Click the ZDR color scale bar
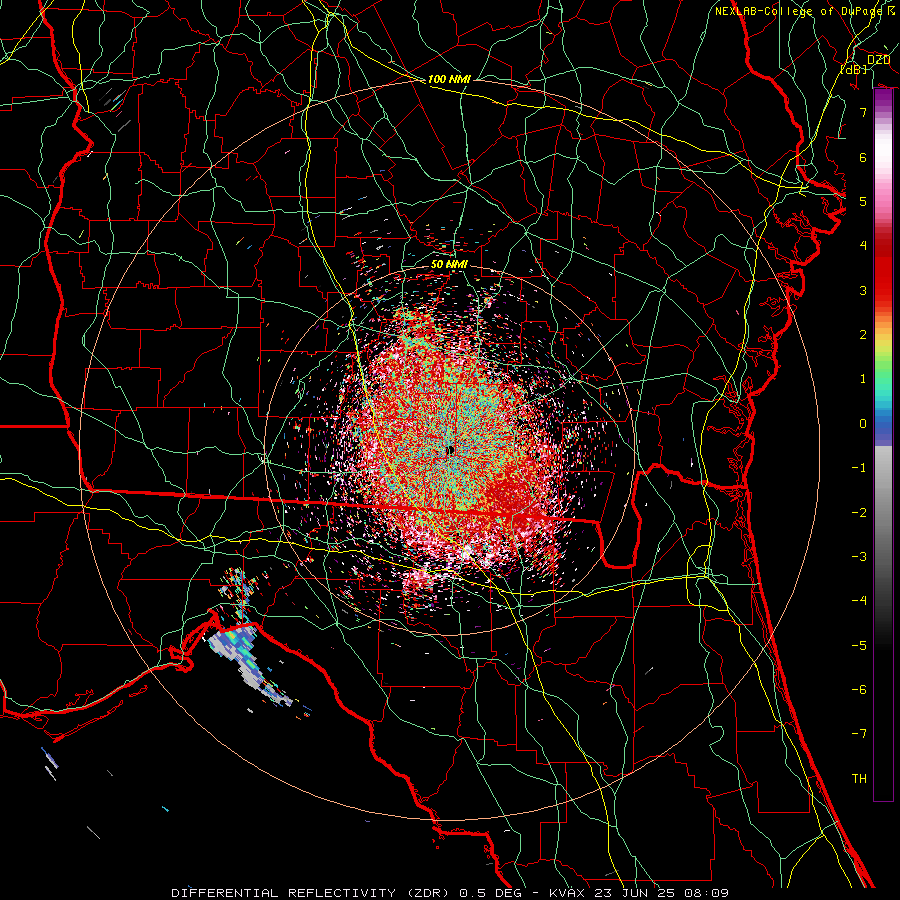Image resolution: width=900 pixels, height=900 pixels. 883,445
